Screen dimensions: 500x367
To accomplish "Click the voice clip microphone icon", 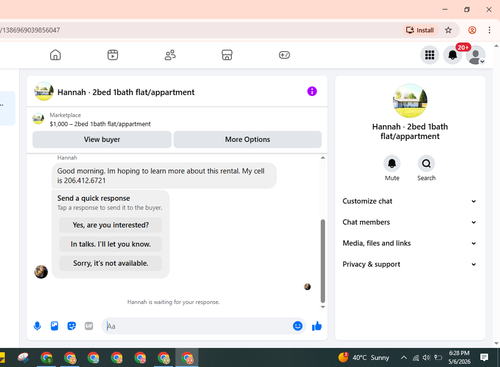I will 37,326.
